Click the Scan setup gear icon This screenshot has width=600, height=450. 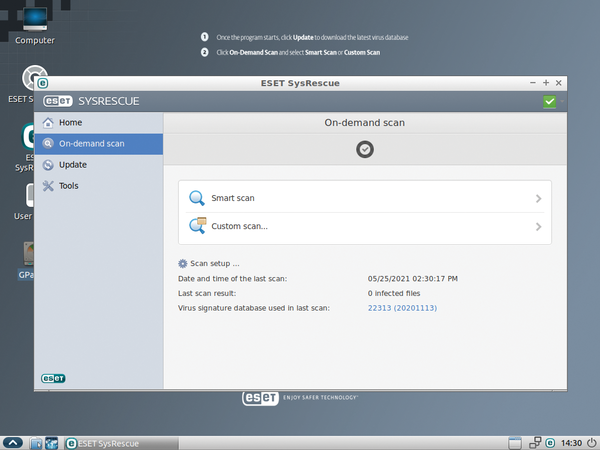[183, 264]
